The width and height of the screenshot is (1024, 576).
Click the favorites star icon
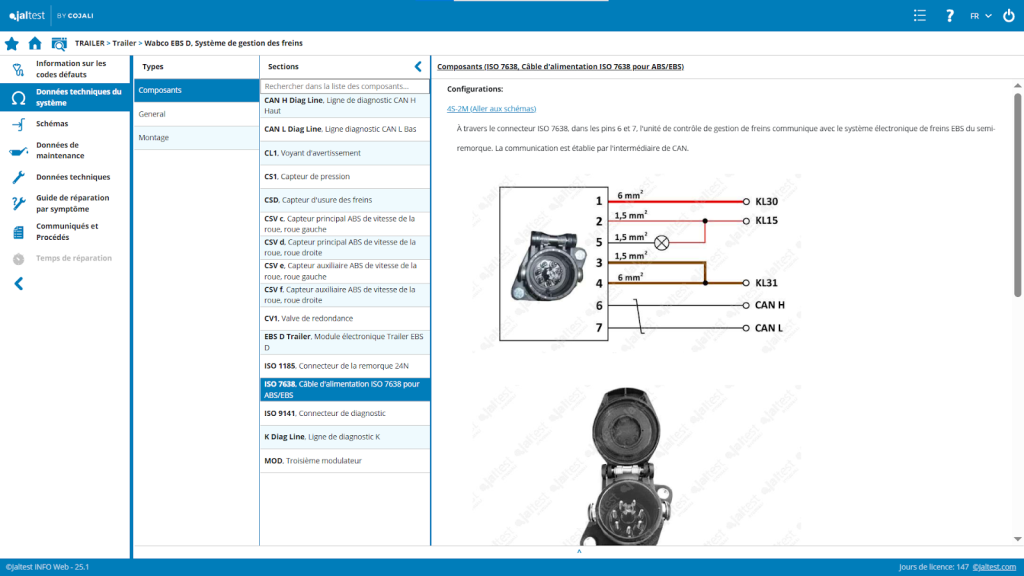[x=12, y=43]
